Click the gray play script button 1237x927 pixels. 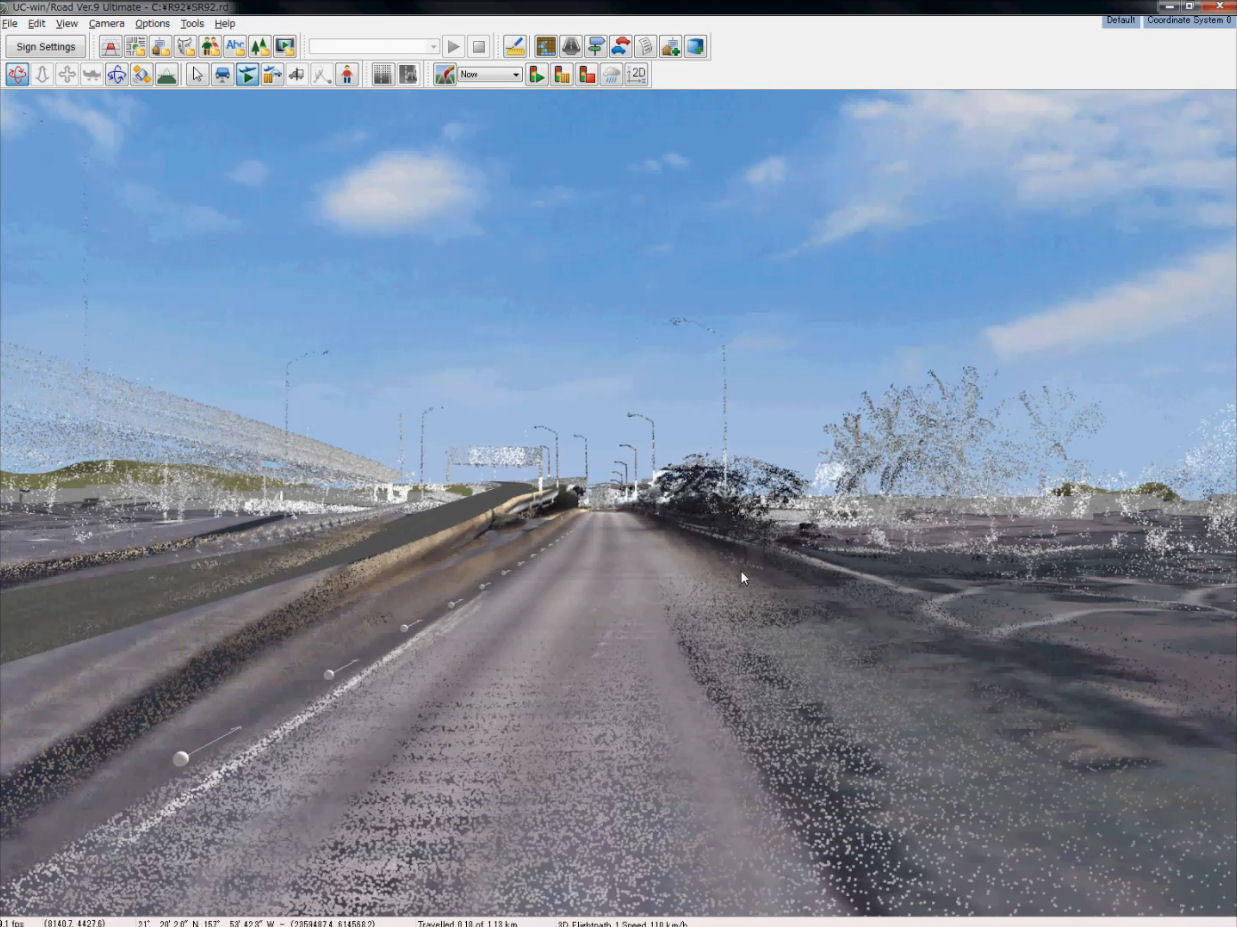453,47
